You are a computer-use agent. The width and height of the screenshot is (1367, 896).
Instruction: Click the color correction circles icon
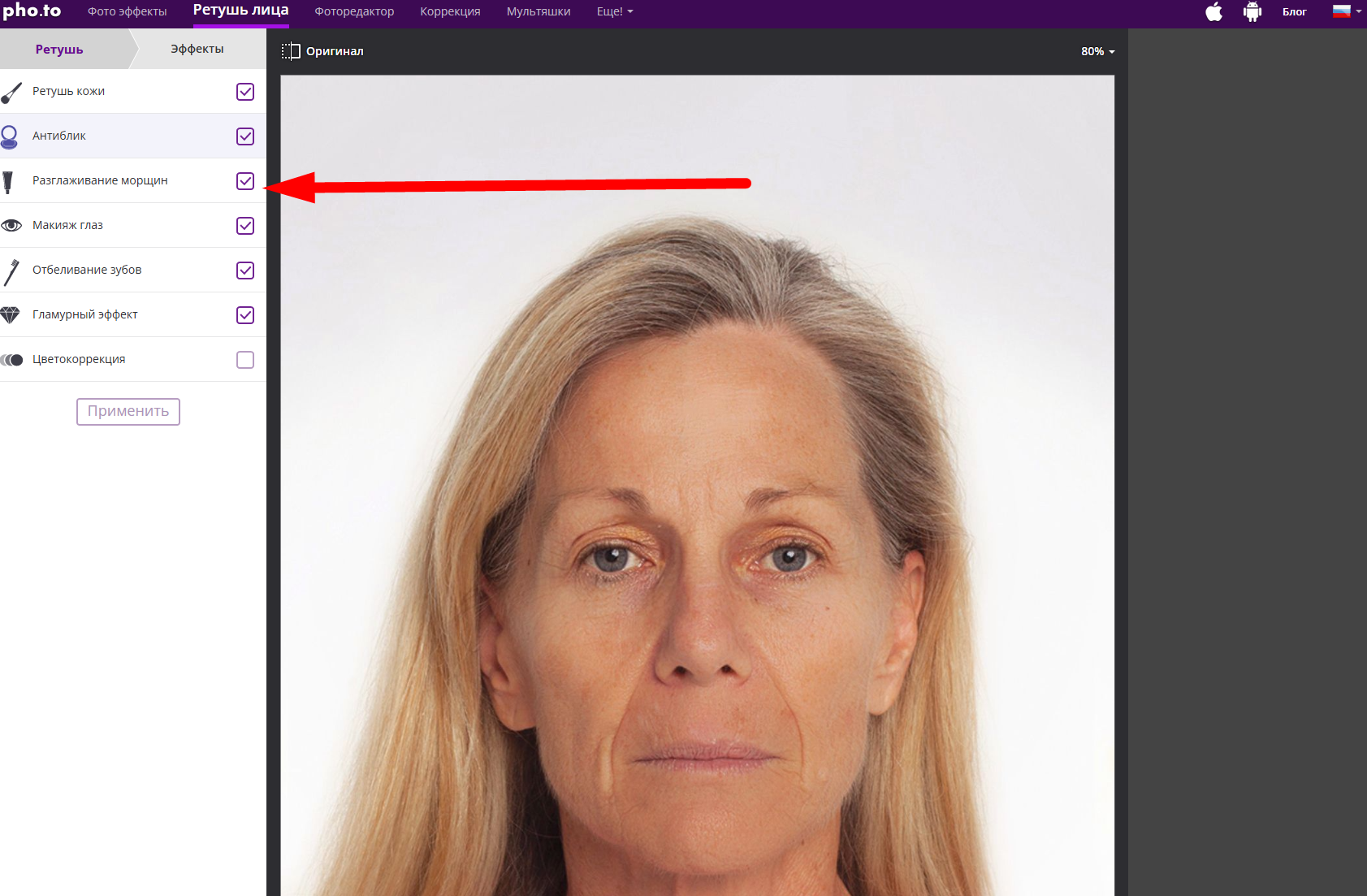(11, 360)
